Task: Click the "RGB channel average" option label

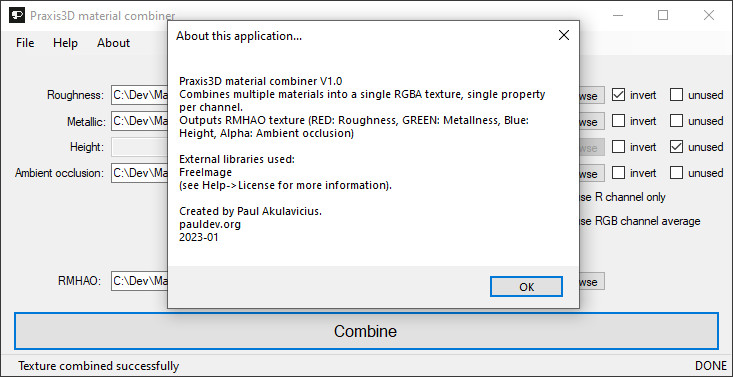Action: [647, 221]
